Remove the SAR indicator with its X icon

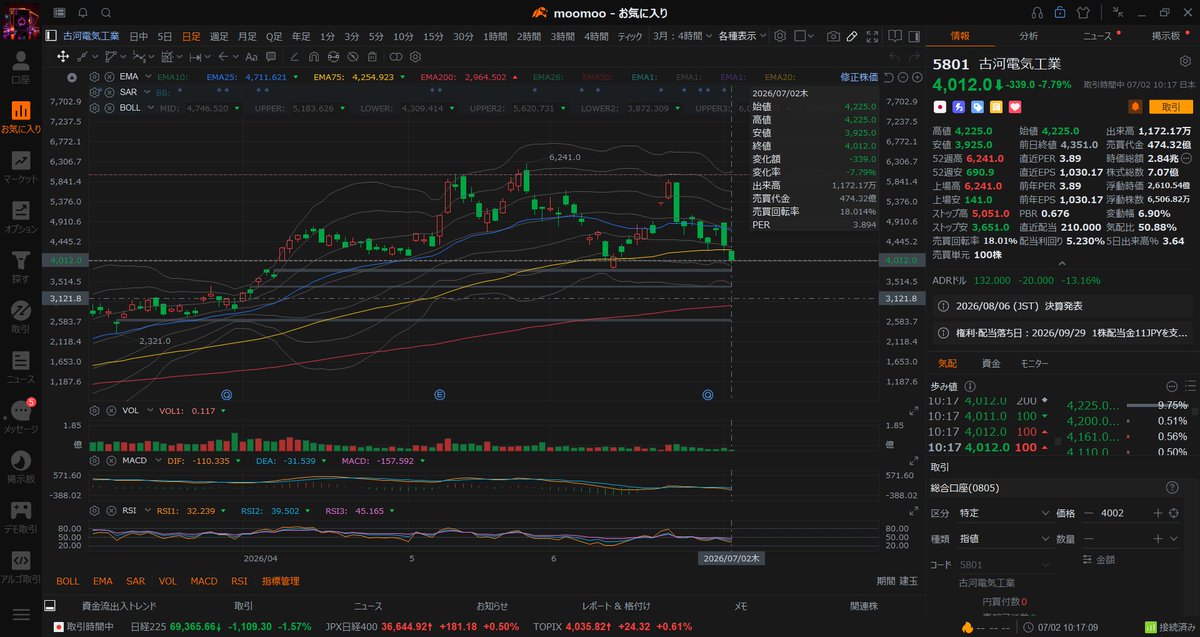click(108, 91)
